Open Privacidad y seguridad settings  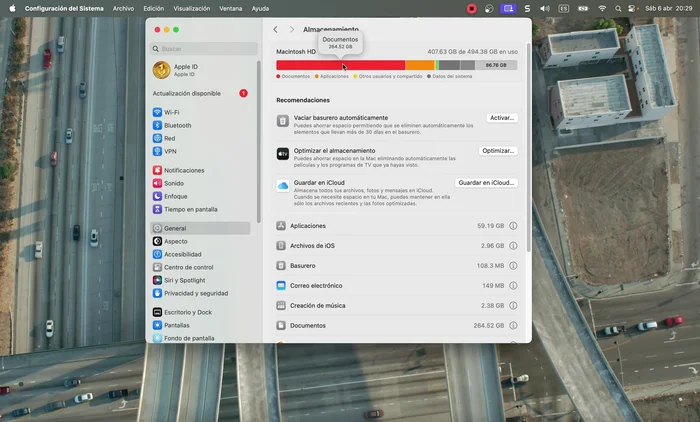coord(196,293)
